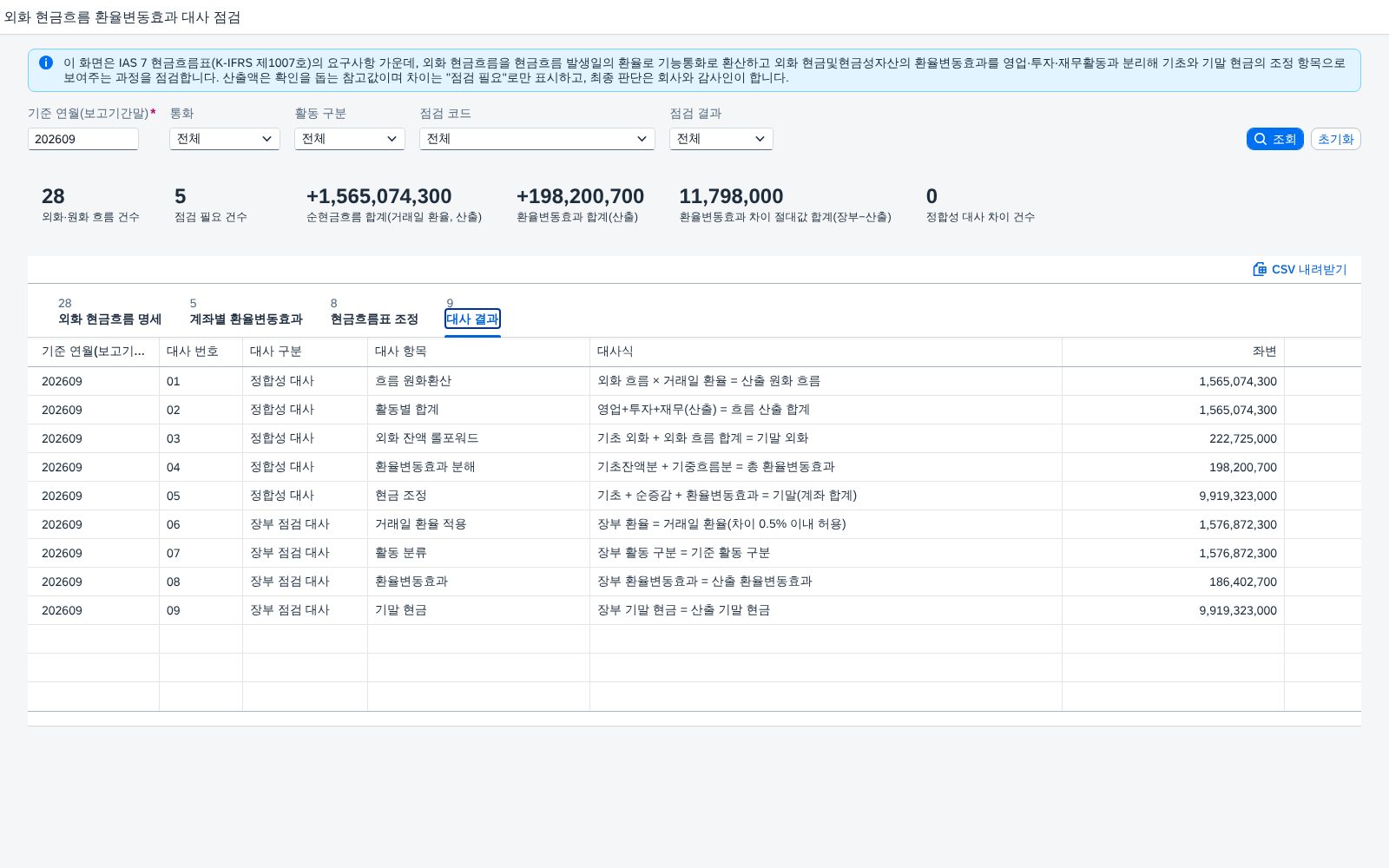
Task: Click the 정합성 대사 차이 건수 value 0
Action: pyautogui.click(x=931, y=196)
